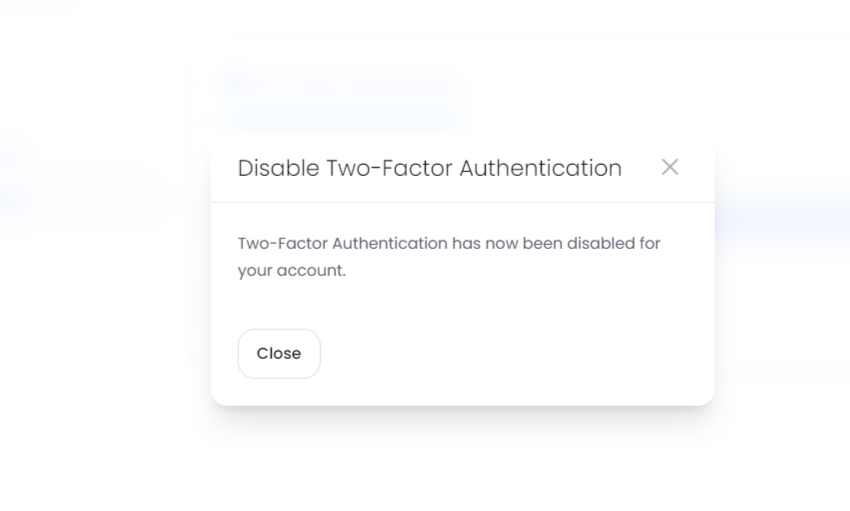This screenshot has height=511, width=850.
Task: Click "Two-Factor Authentication" at start of message body
Action: (x=342, y=243)
